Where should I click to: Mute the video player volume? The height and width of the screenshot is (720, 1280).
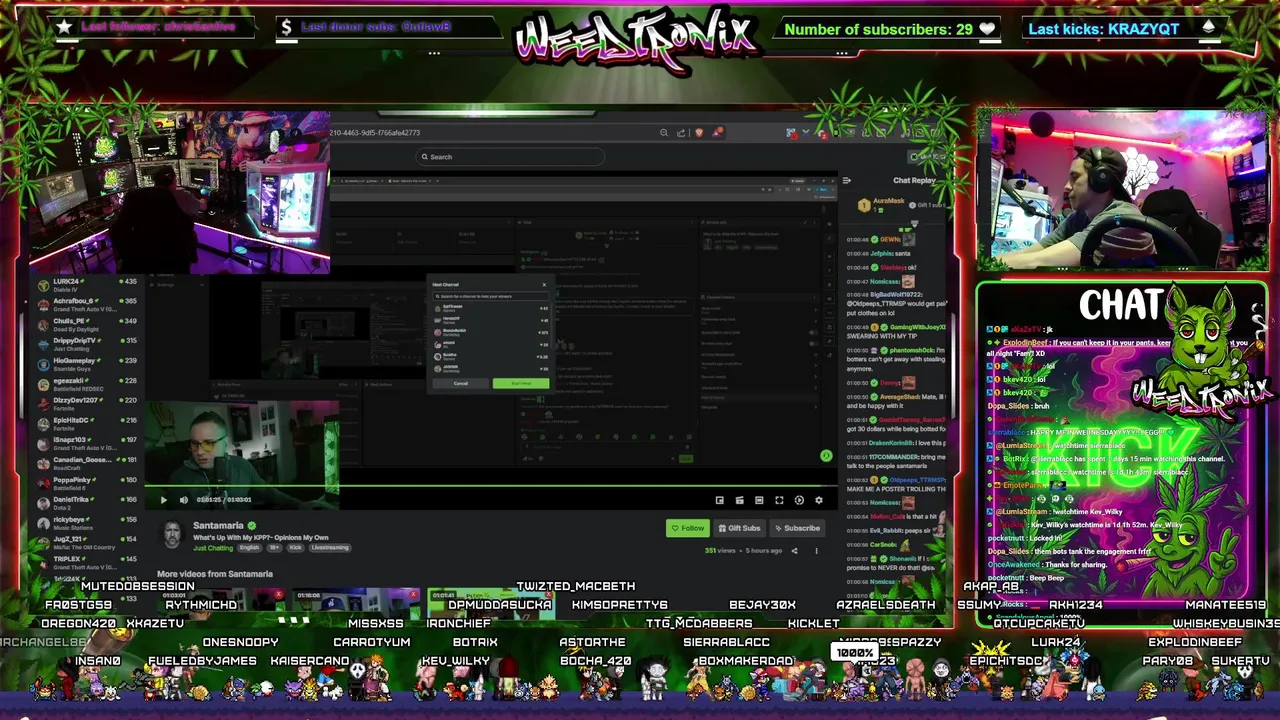[x=184, y=500]
